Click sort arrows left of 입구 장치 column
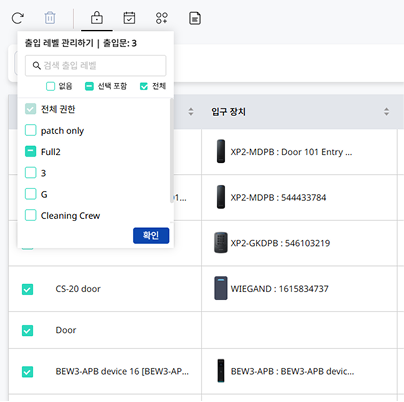The width and height of the screenshot is (404, 402). click(191, 112)
